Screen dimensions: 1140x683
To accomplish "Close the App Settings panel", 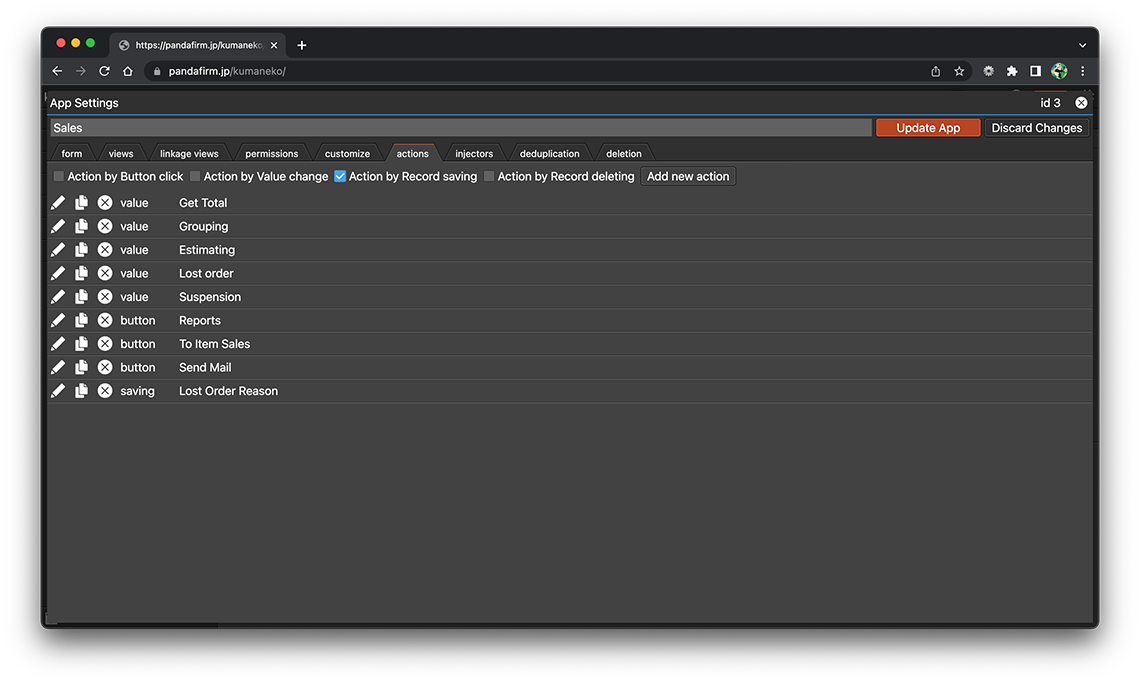I will point(1081,103).
